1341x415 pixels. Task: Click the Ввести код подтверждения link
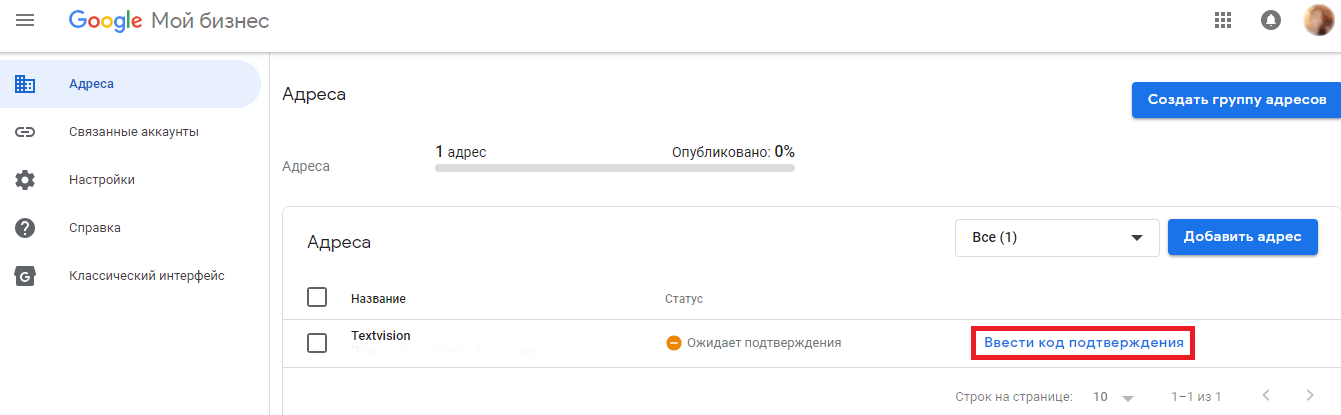point(1084,343)
